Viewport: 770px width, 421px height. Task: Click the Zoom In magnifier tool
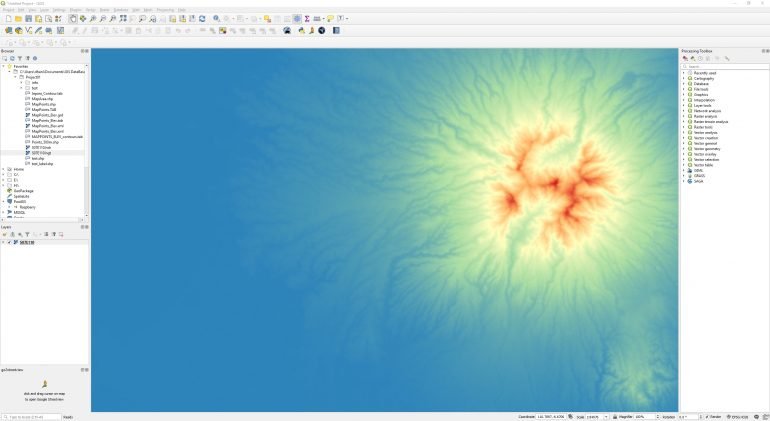[x=93, y=19]
